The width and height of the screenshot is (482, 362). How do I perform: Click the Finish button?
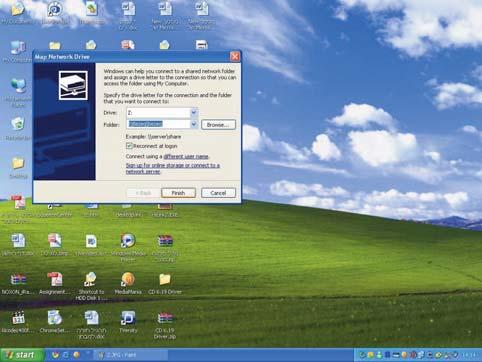point(178,193)
